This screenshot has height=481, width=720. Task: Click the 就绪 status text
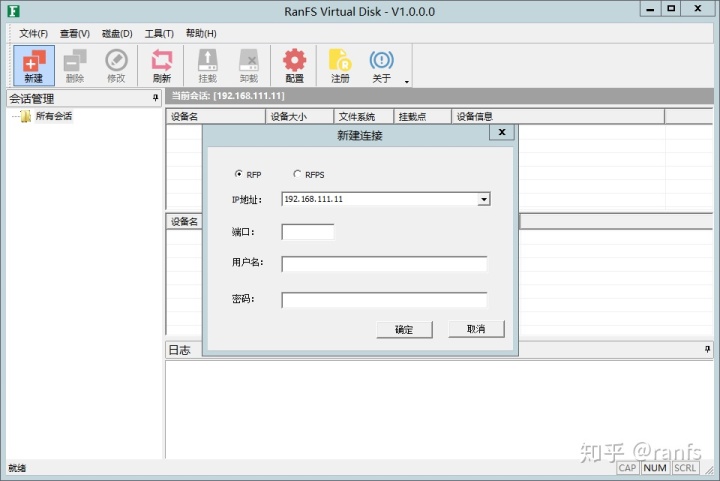point(17,468)
